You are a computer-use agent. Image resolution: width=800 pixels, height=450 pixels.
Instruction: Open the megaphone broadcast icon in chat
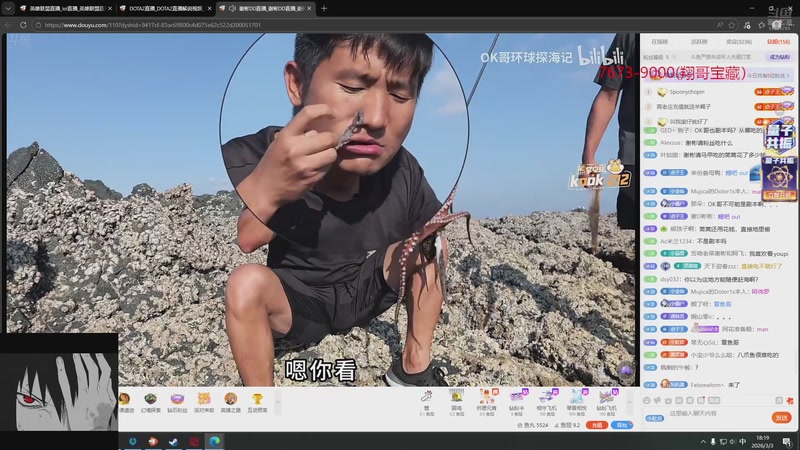(x=657, y=401)
